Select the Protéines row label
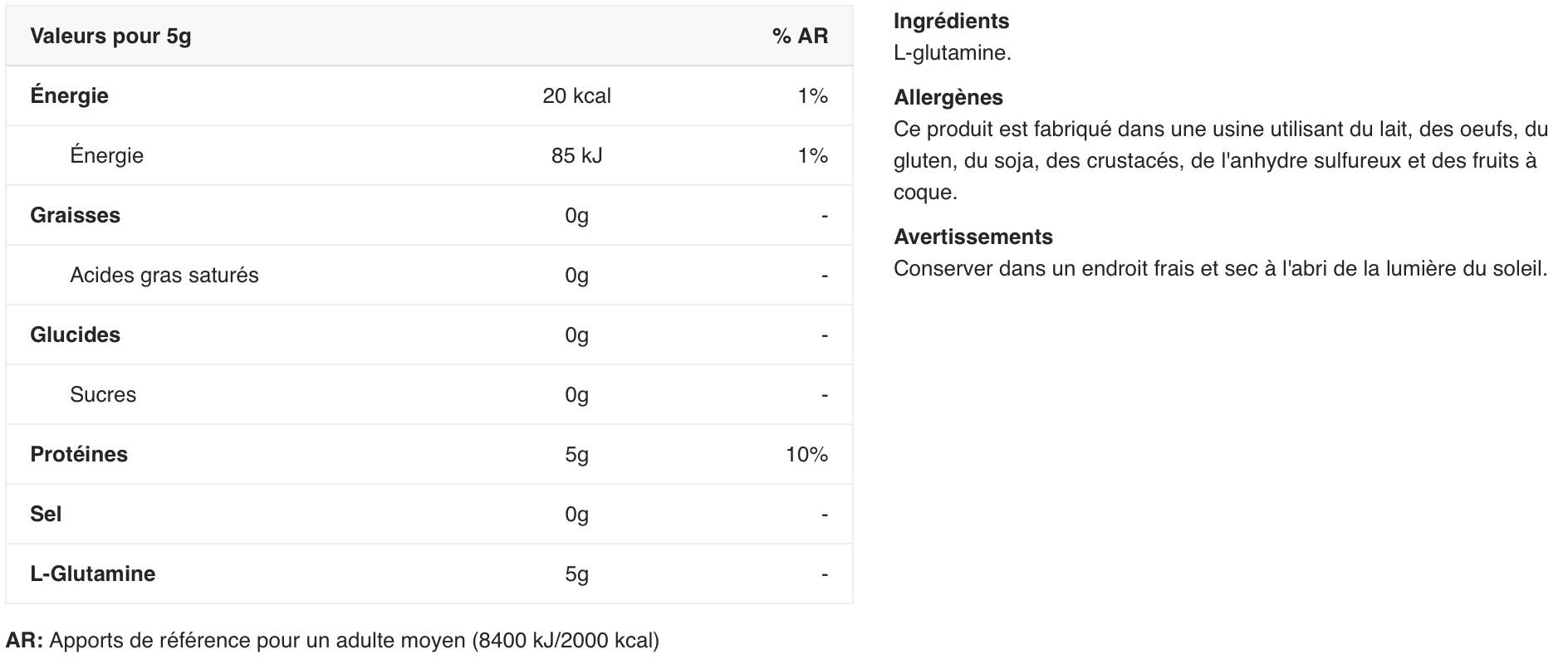This screenshot has height=669, width=1568. [79, 455]
